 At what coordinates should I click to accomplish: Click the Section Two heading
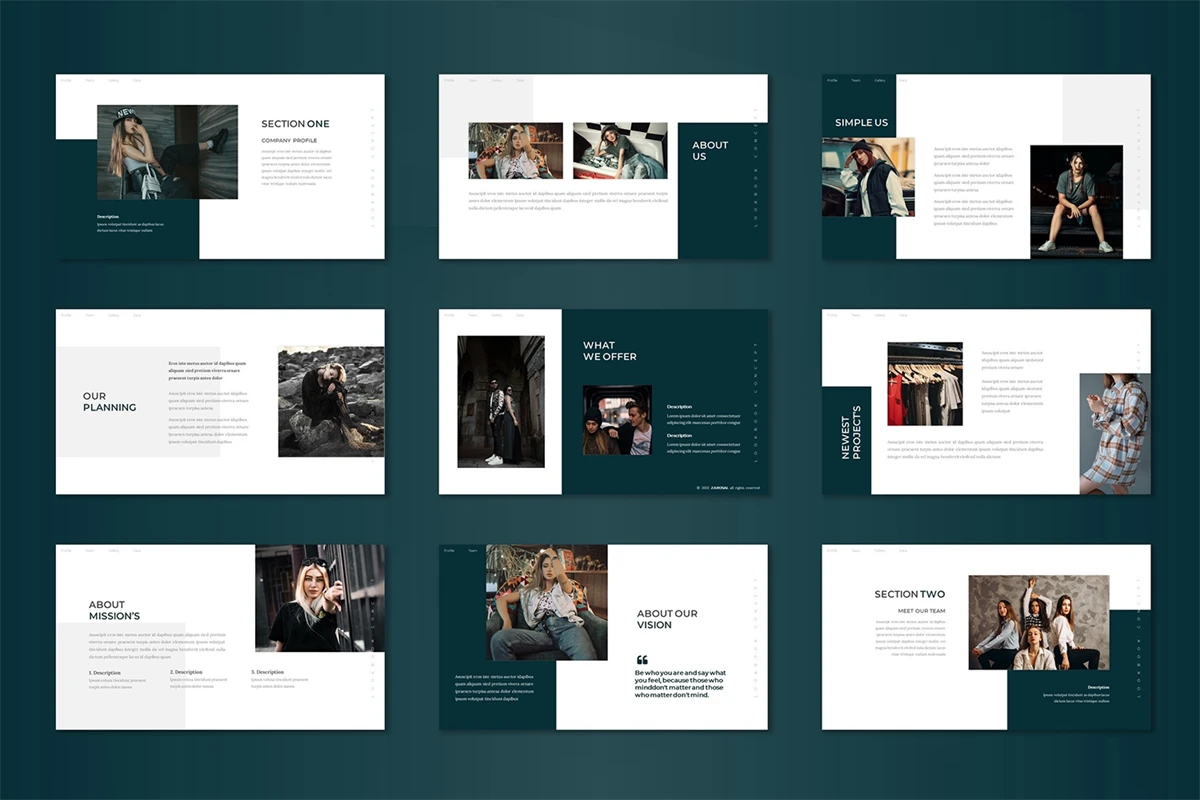coord(909,594)
